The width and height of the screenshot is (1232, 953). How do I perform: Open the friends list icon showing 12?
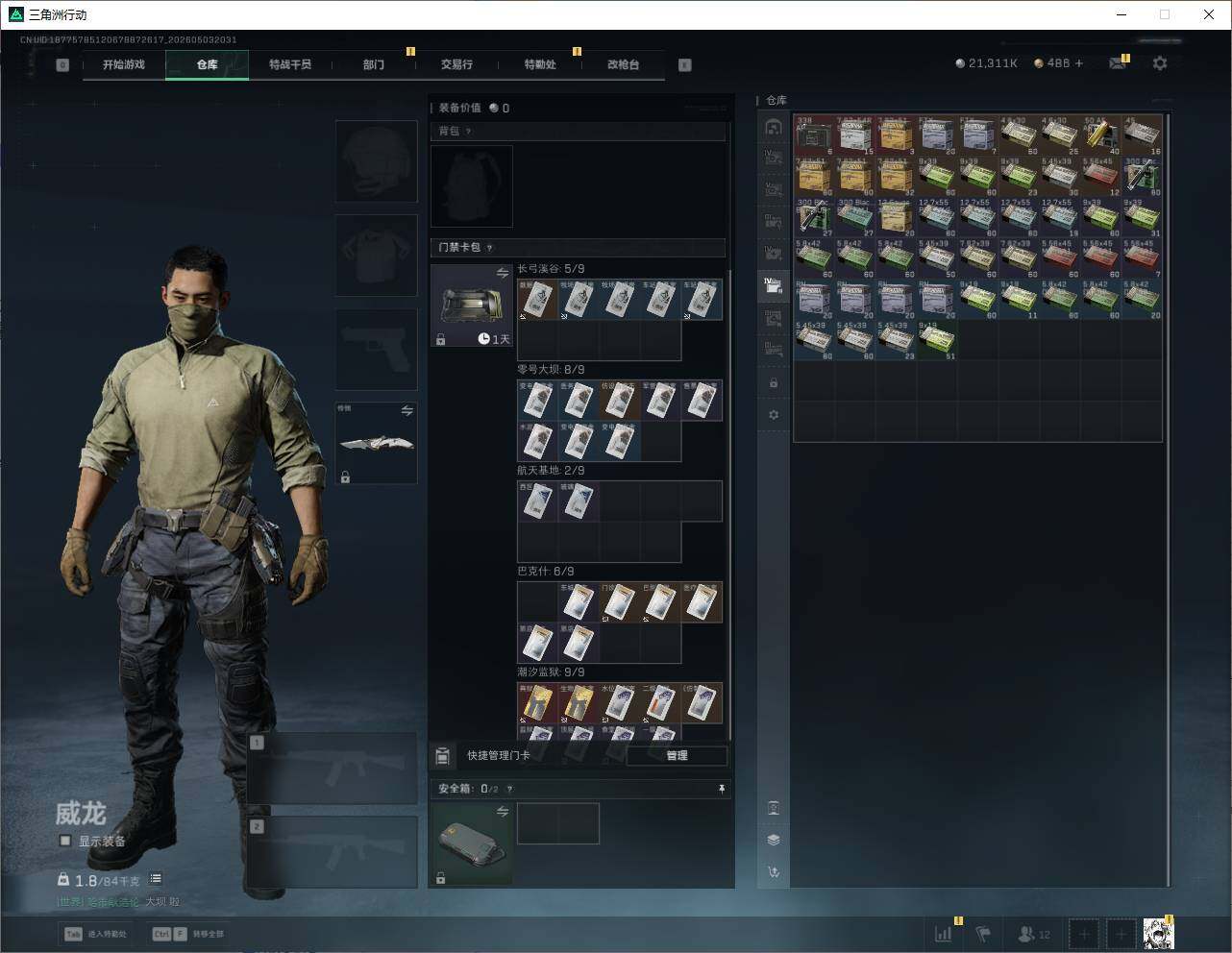1034,933
